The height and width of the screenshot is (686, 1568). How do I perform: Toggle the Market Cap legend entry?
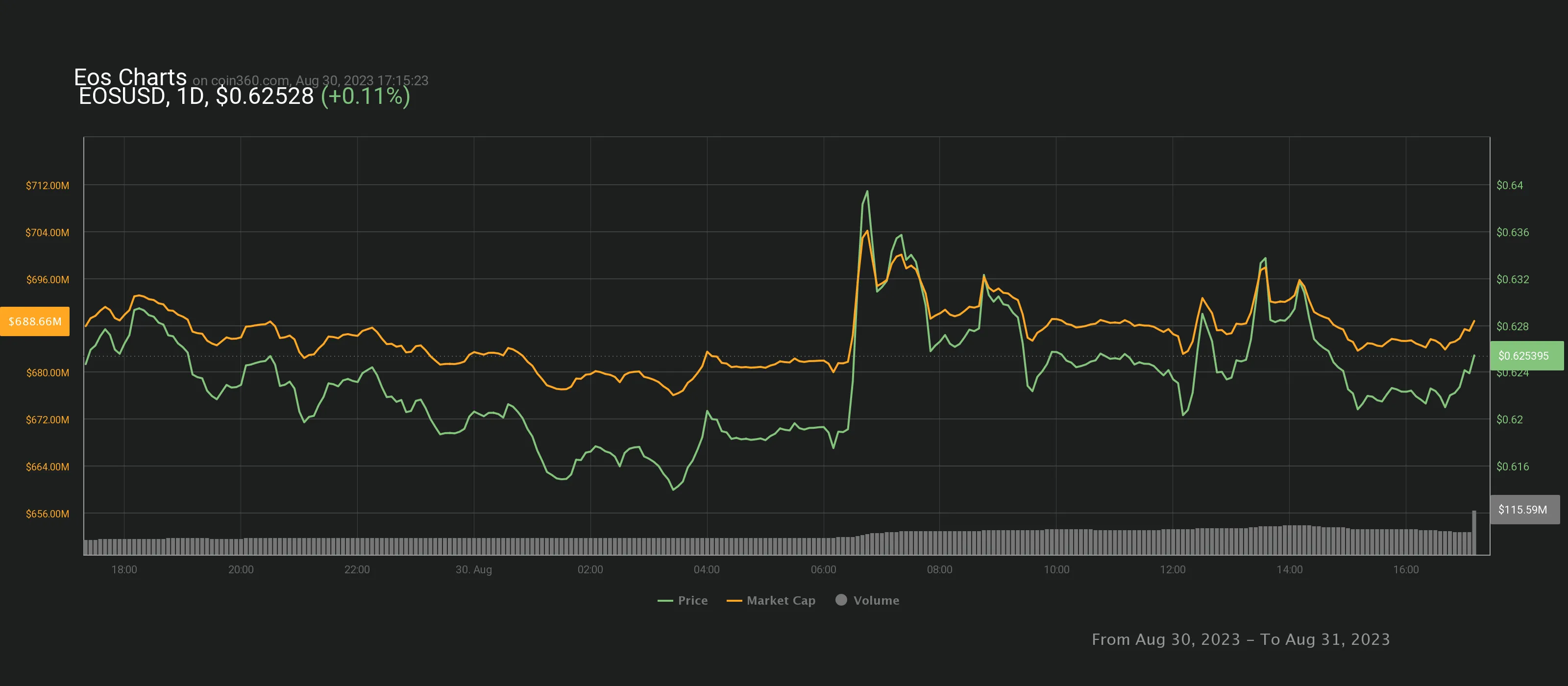click(x=781, y=600)
